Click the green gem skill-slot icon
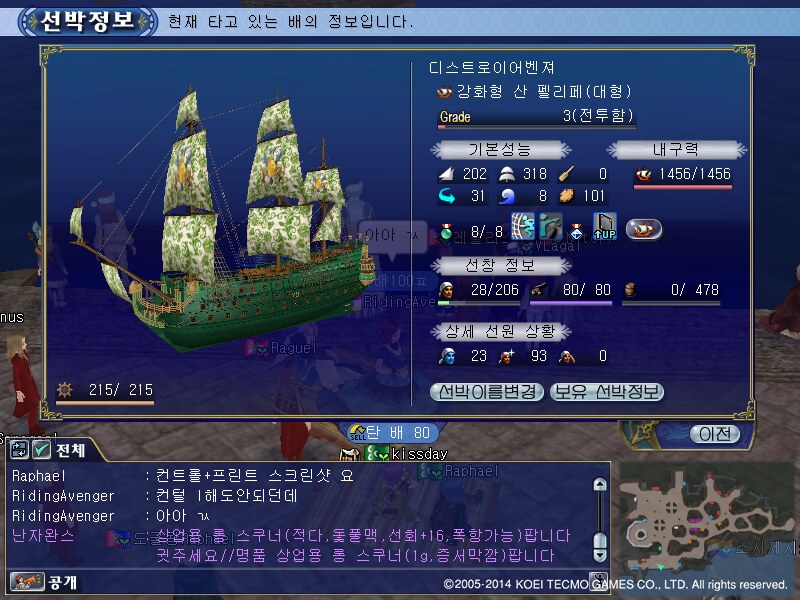 tap(446, 232)
